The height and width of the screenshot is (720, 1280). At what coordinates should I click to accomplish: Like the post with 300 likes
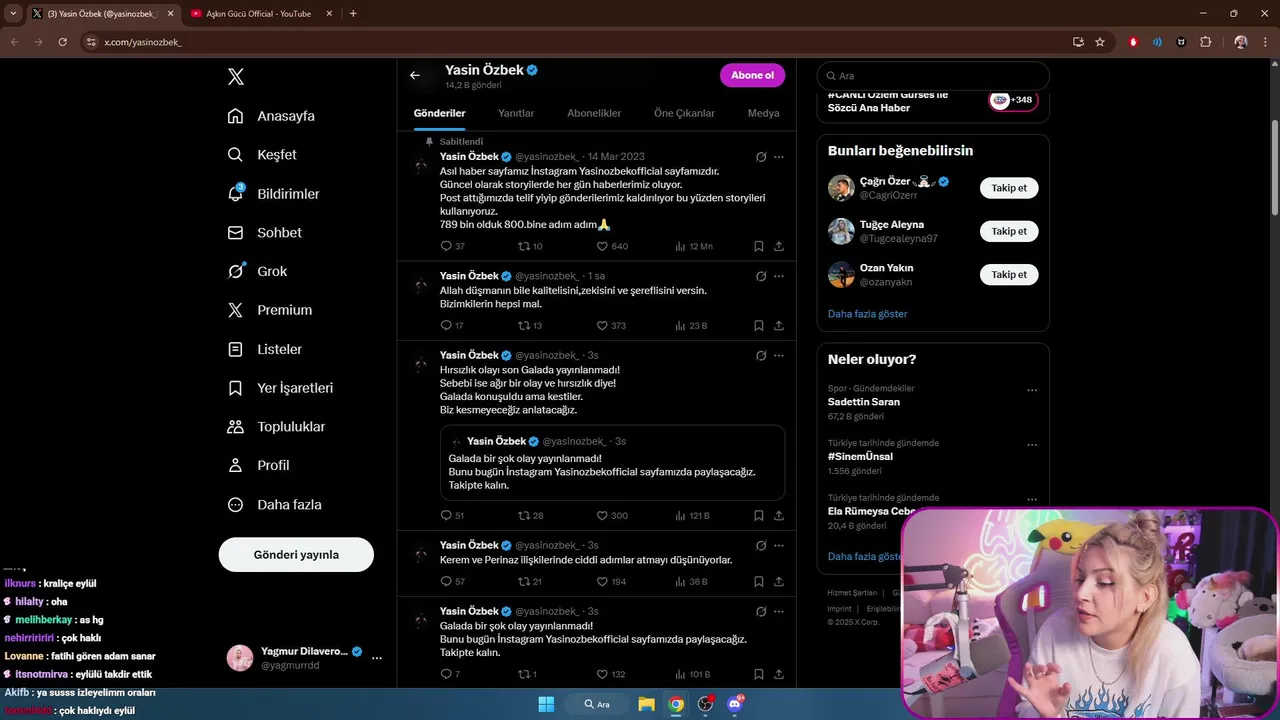coord(612,515)
